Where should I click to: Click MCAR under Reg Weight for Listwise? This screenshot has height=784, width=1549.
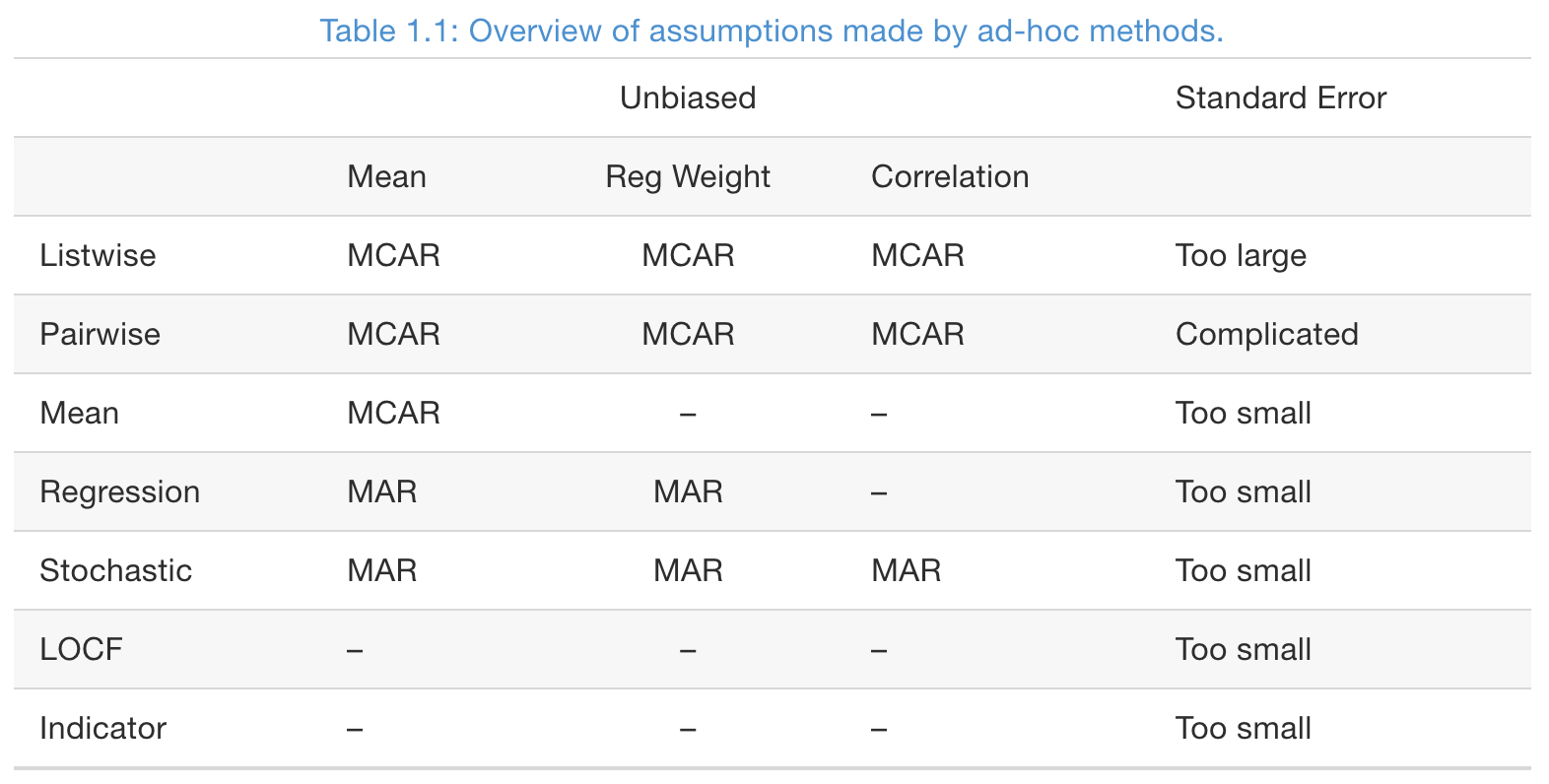[688, 255]
